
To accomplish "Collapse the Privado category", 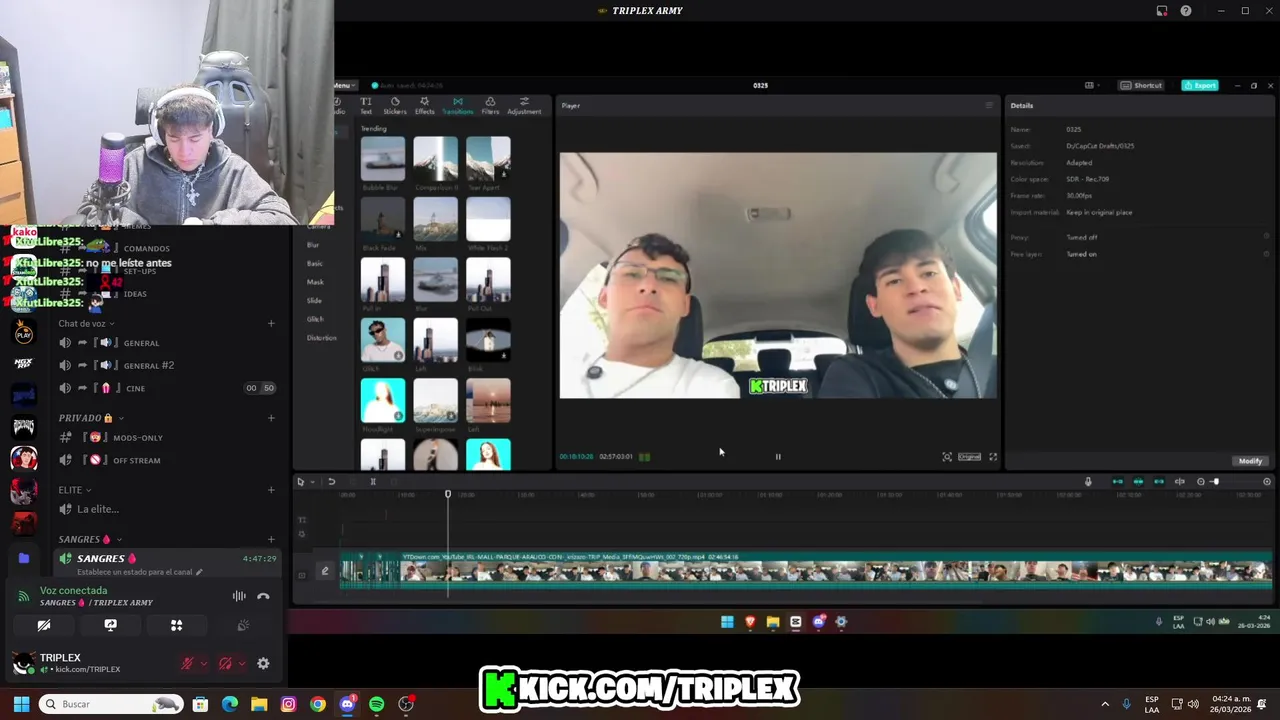I will (x=90, y=417).
